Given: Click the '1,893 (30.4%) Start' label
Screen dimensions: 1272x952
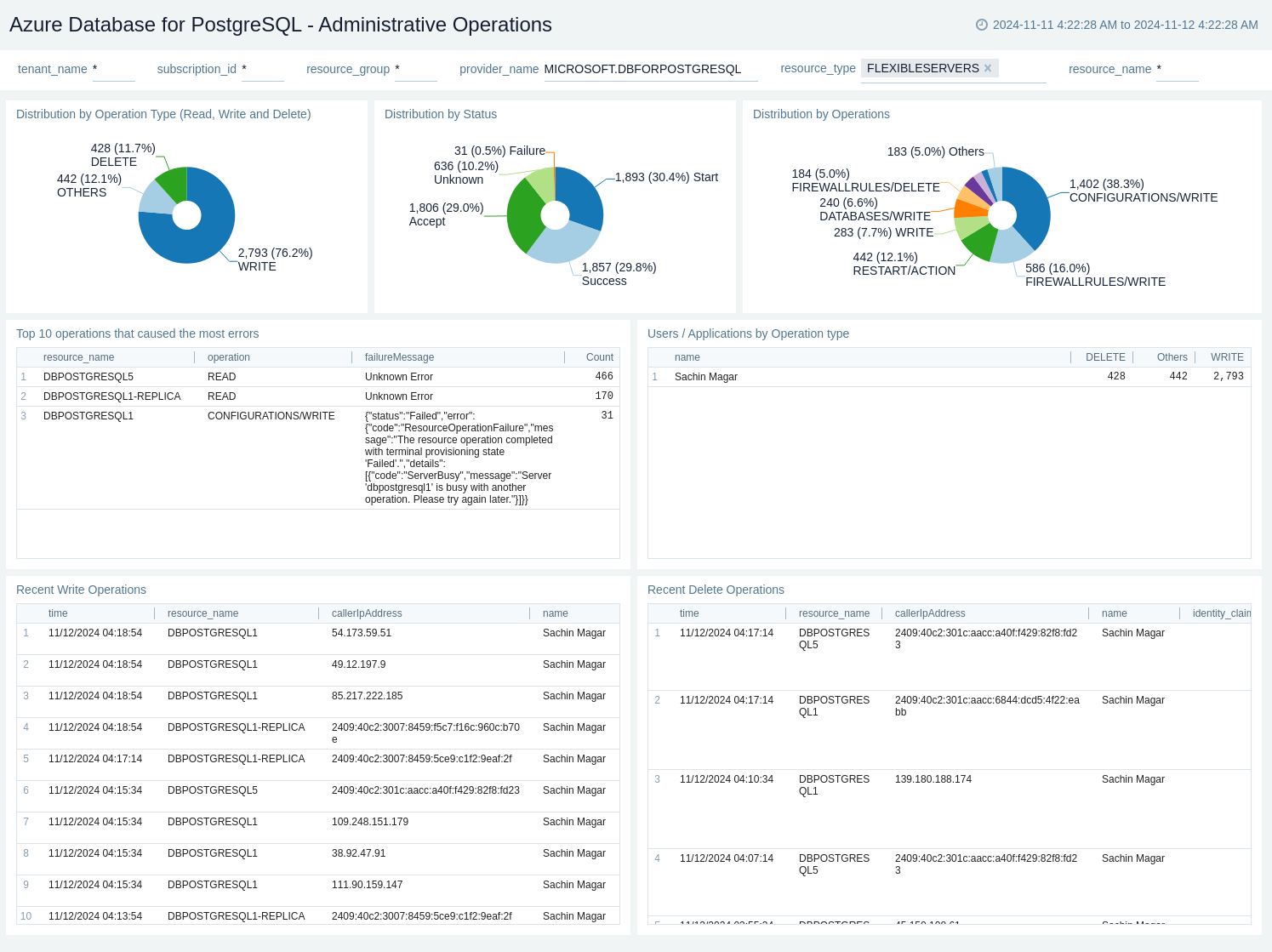Looking at the screenshot, I should pyautogui.click(x=666, y=177).
